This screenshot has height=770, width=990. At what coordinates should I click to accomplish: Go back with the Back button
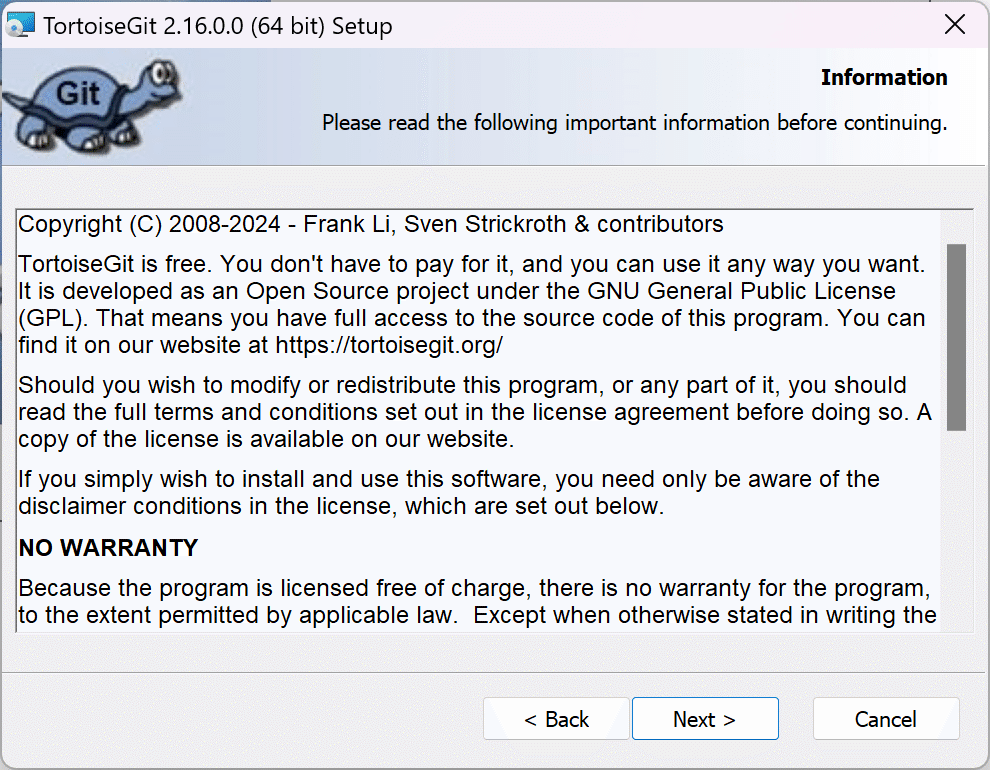tap(556, 719)
